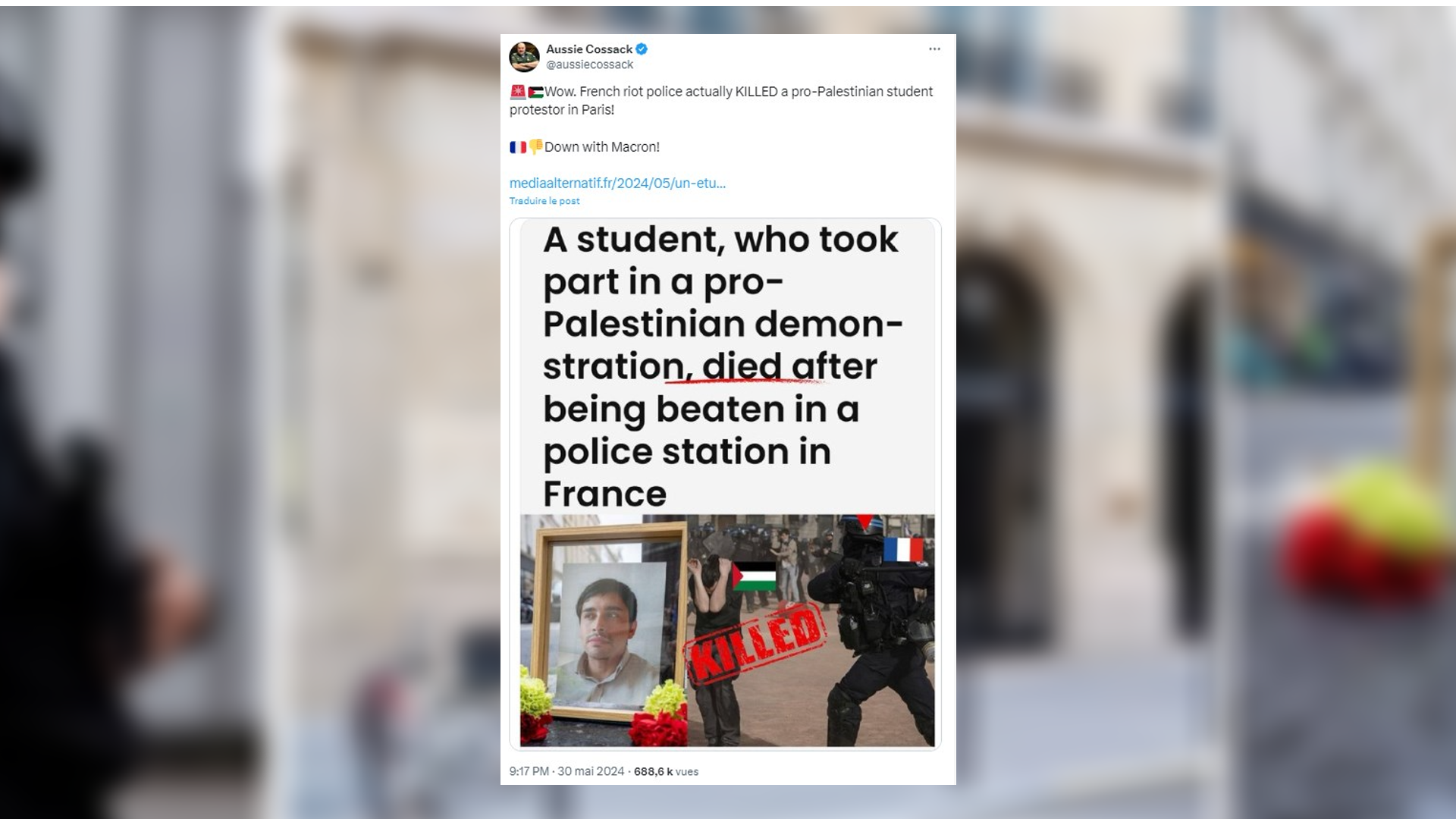Open the mediaalternatif.fr article link

pyautogui.click(x=617, y=183)
